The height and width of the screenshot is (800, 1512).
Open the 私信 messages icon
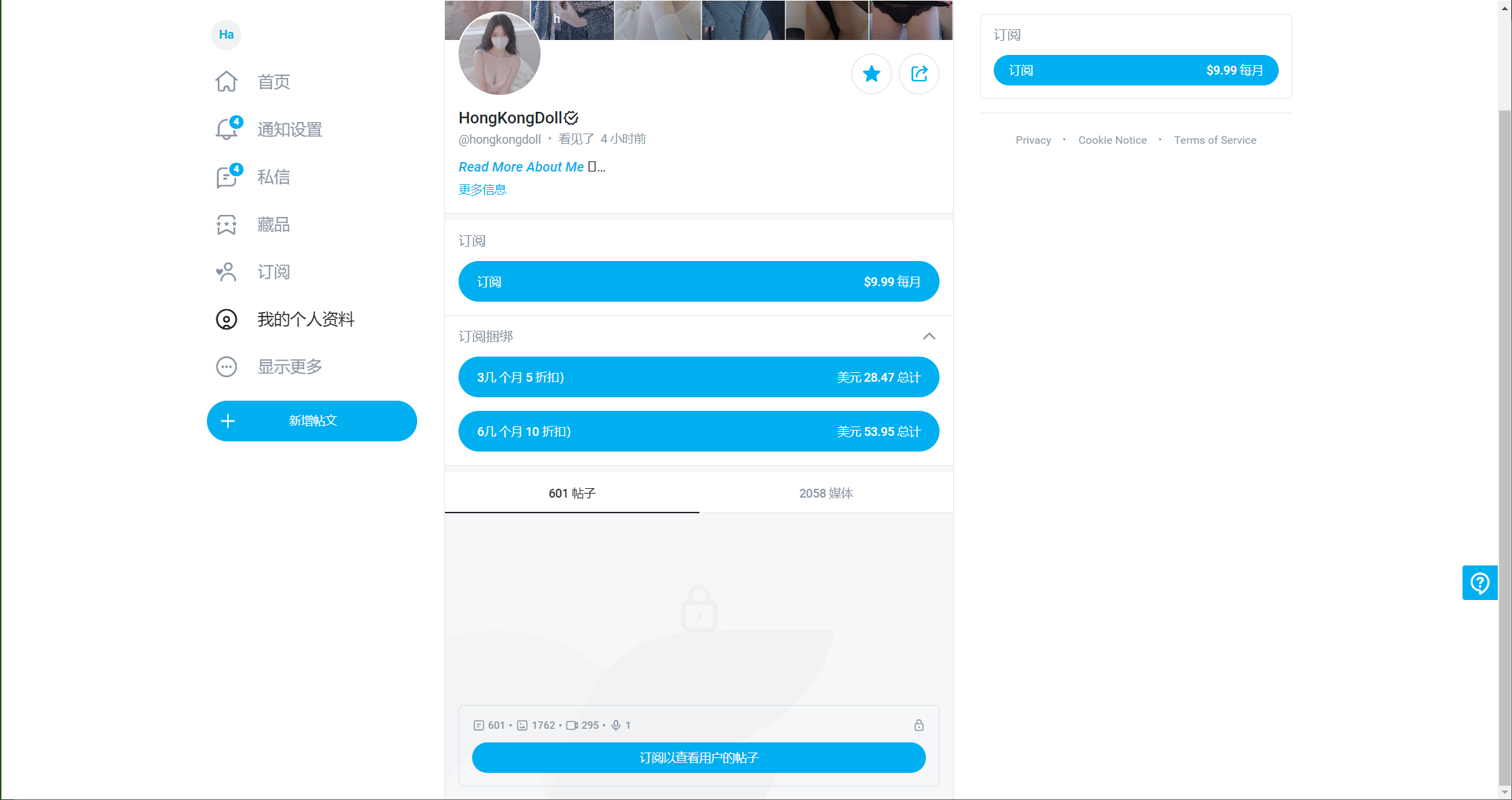[x=227, y=177]
